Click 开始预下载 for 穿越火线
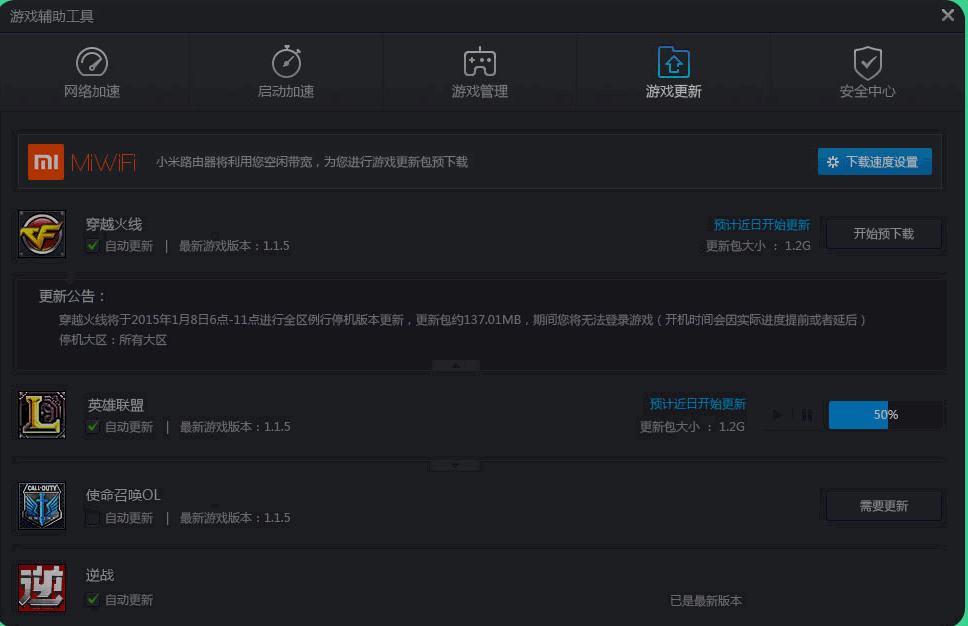 tap(883, 233)
